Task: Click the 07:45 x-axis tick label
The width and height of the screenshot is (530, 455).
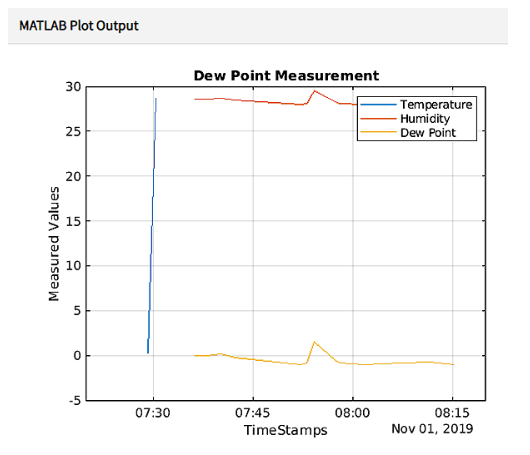Action: (x=252, y=413)
